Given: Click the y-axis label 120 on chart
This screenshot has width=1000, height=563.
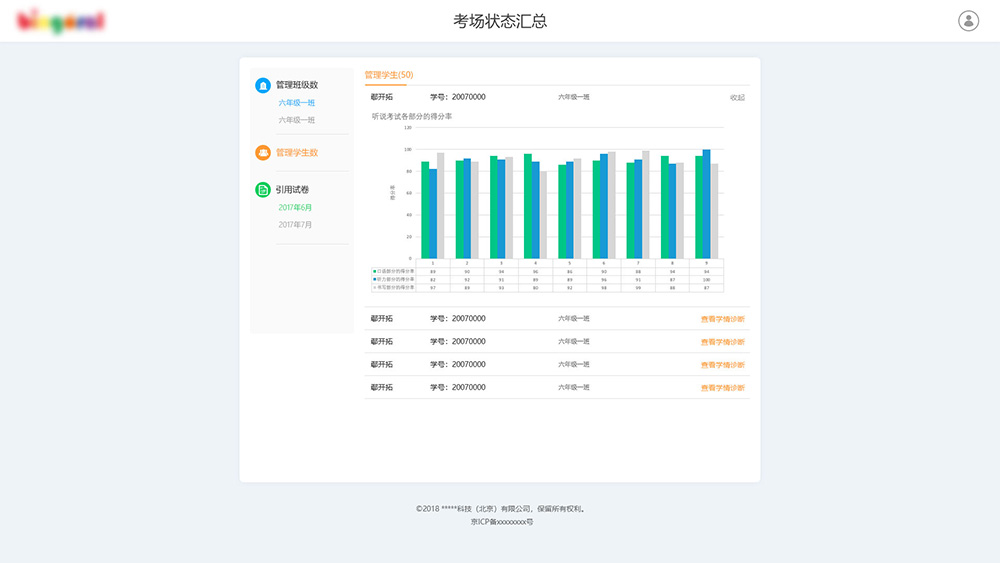Looking at the screenshot, I should pyautogui.click(x=408, y=128).
